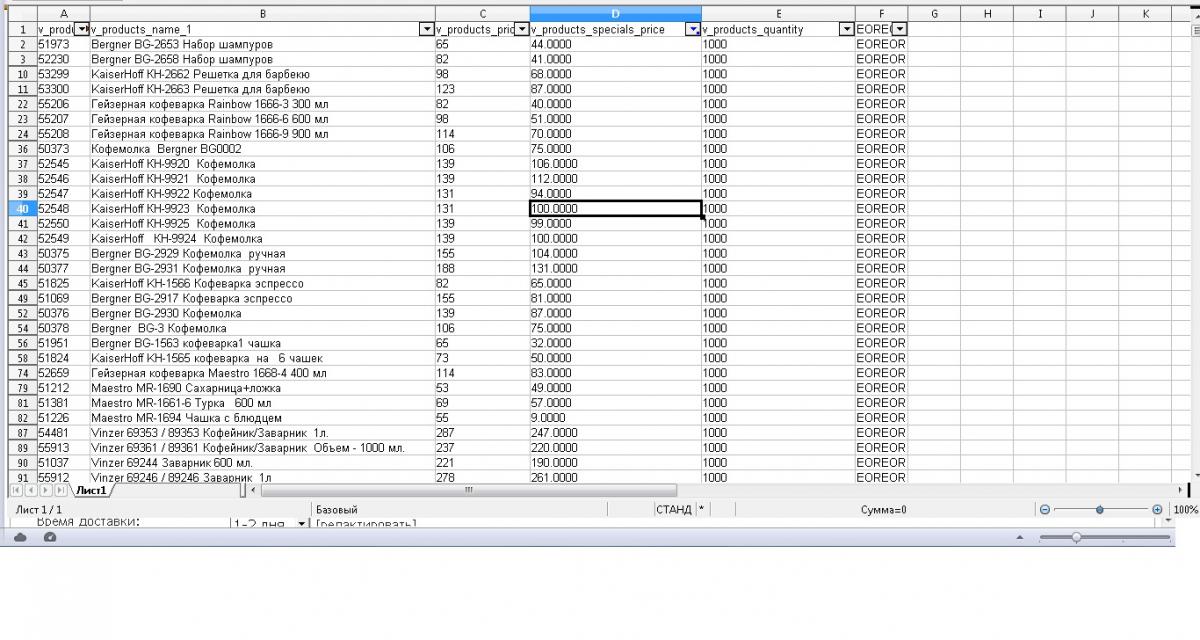This screenshot has height=640, width=1200.
Task: Select cell Bergner BG-2929 Кофемолка ручная
Action: click(262, 254)
